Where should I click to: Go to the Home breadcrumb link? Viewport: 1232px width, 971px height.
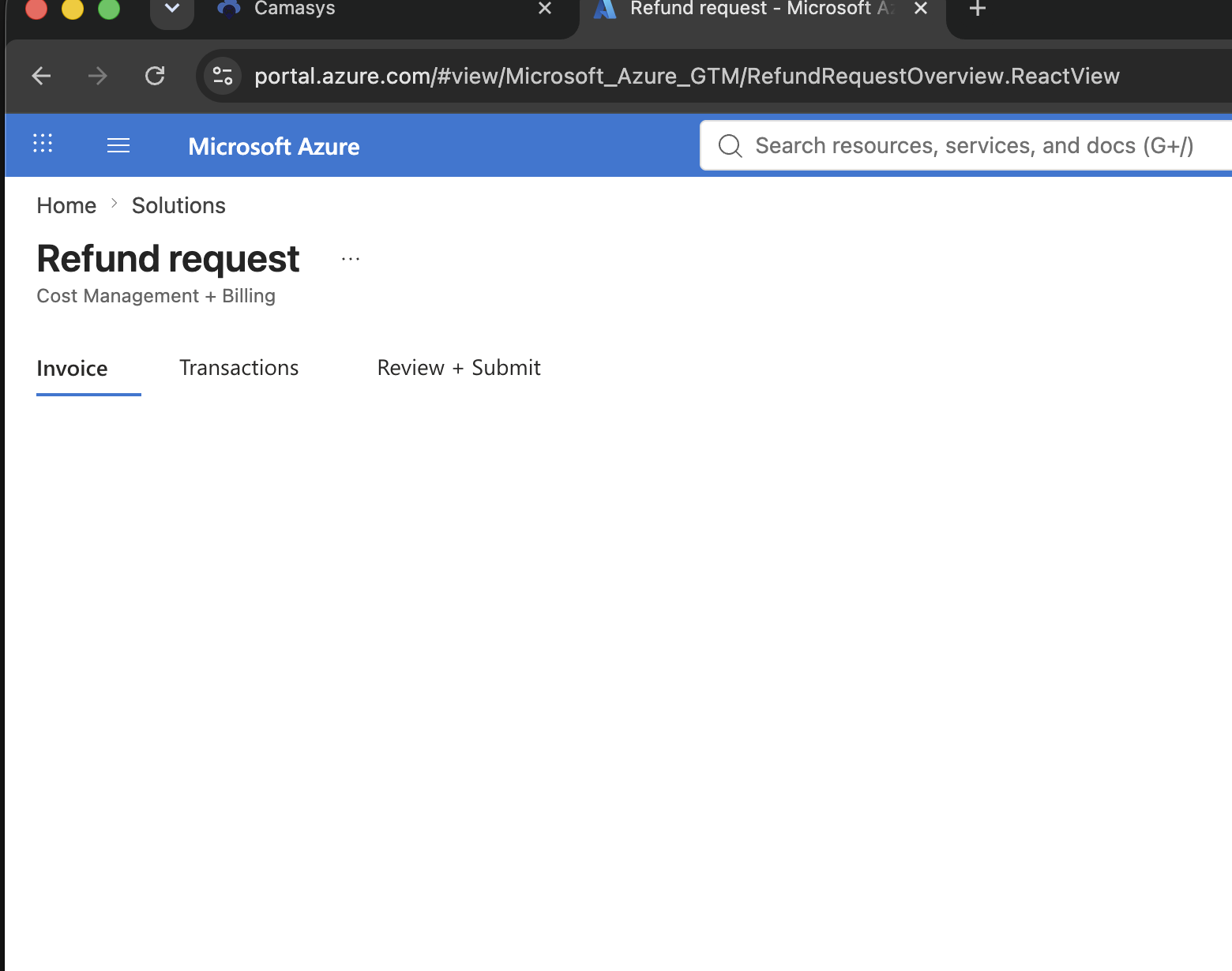coord(66,205)
